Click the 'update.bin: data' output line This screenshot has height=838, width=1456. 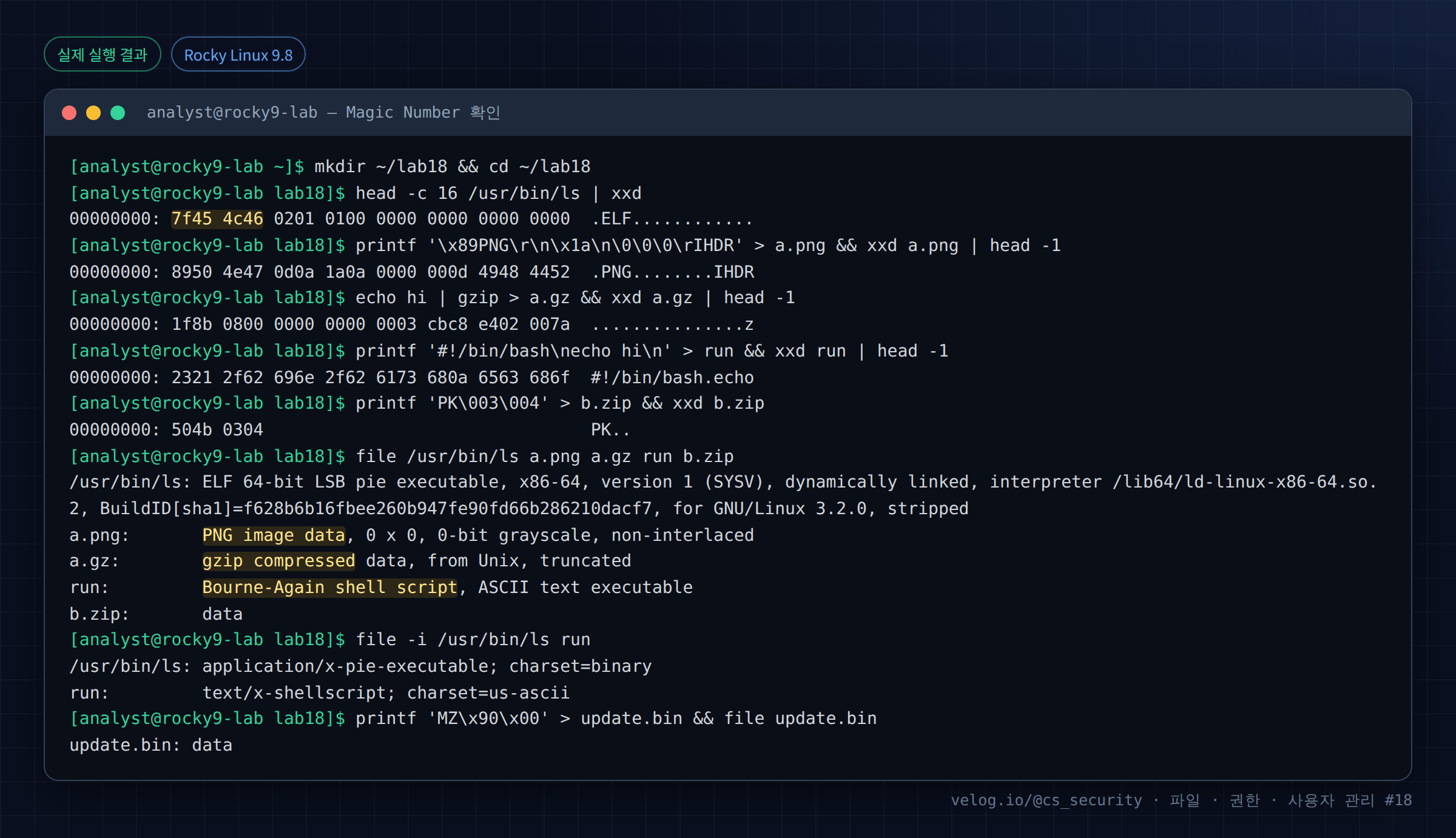[x=151, y=745]
